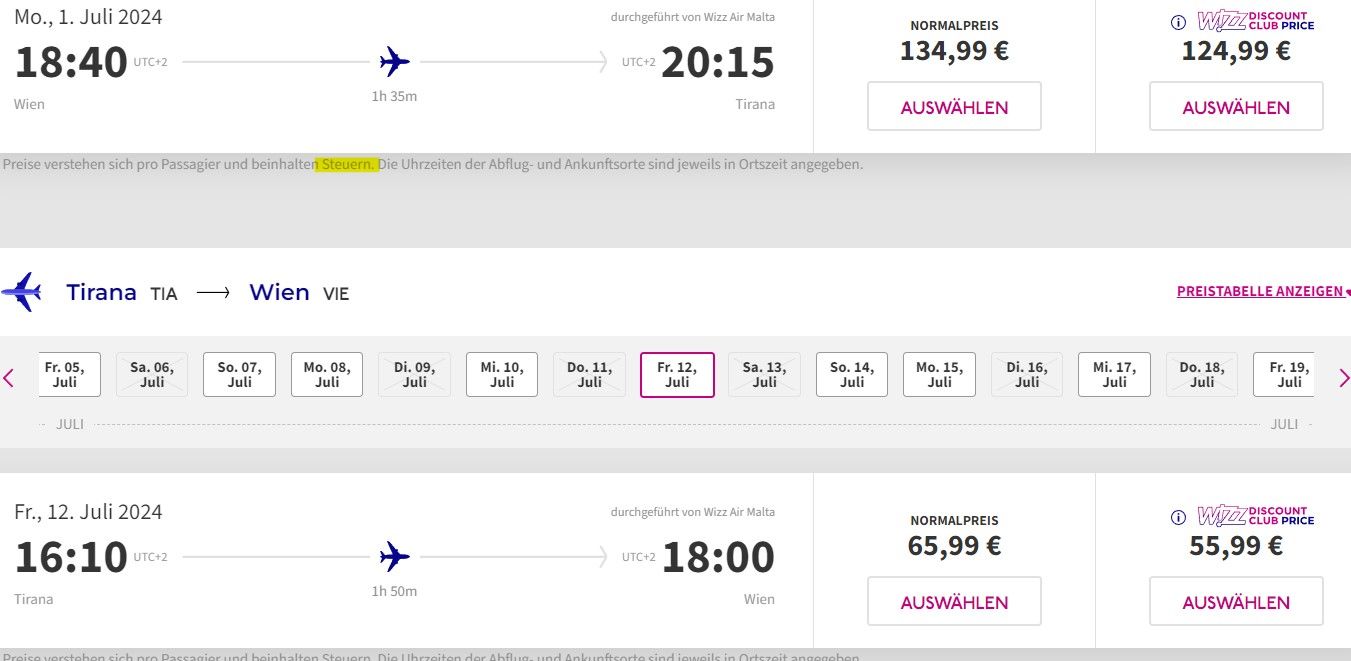The width and height of the screenshot is (1351, 661).
Task: Show earlier dates with left carousel arrow
Action: 9,378
